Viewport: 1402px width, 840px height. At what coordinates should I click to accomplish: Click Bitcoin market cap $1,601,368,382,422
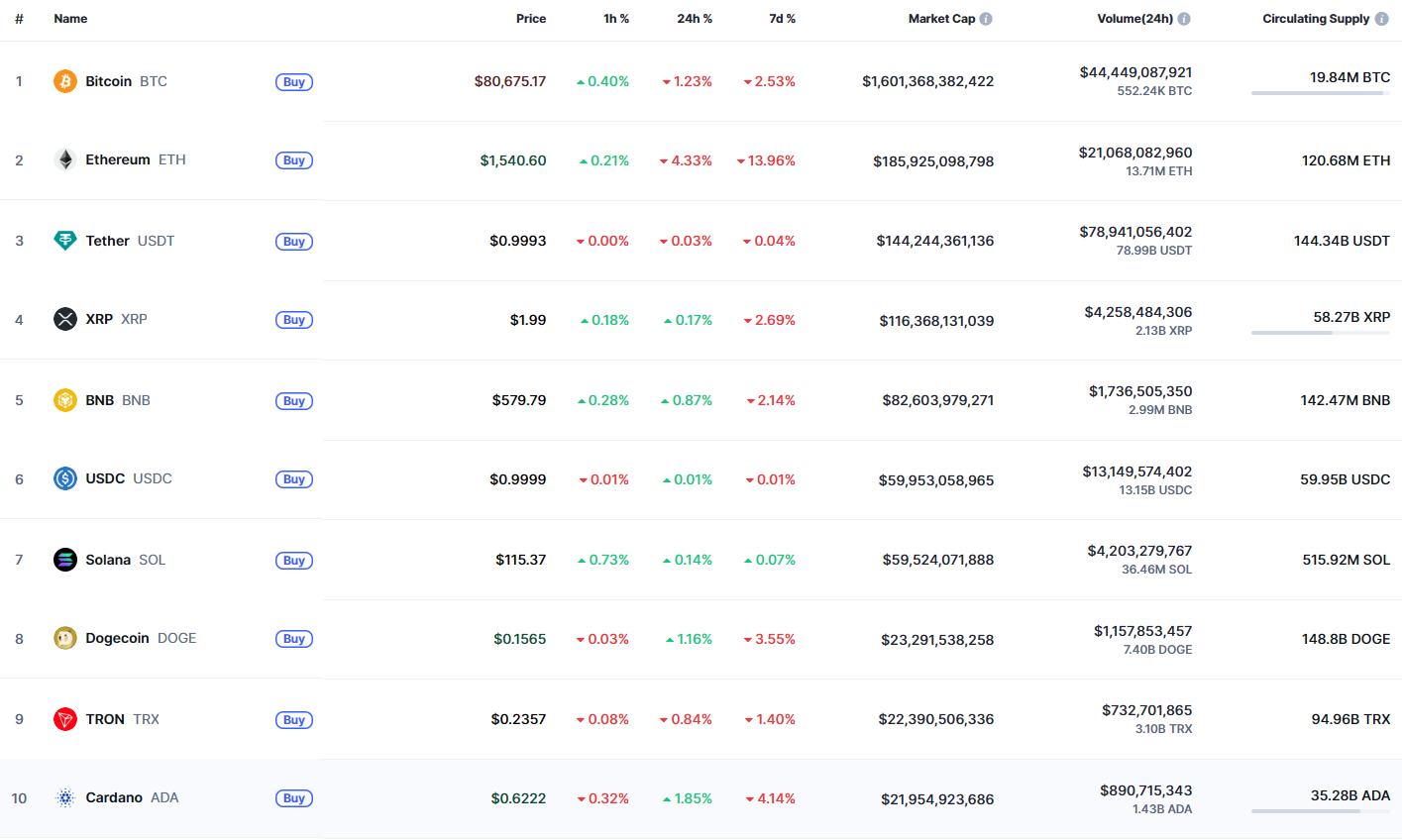click(x=927, y=81)
